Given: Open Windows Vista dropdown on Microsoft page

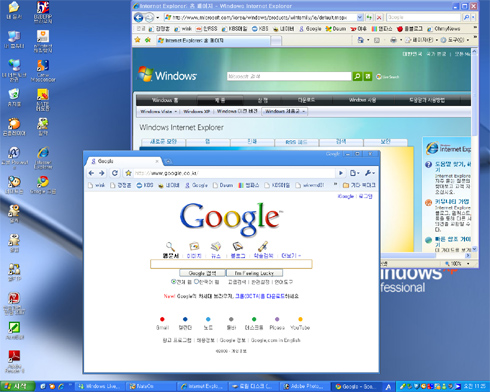Looking at the screenshot, I should coord(158,111).
